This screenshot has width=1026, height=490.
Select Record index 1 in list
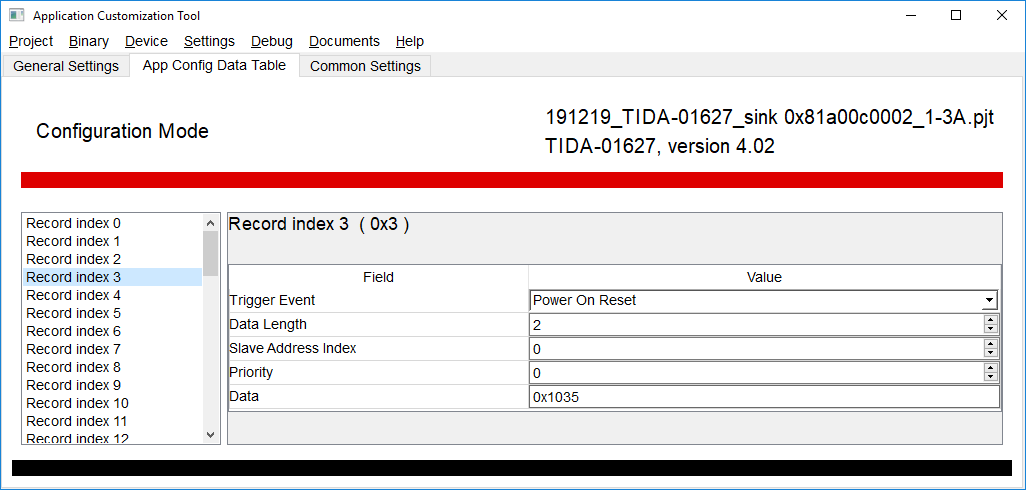(113, 241)
